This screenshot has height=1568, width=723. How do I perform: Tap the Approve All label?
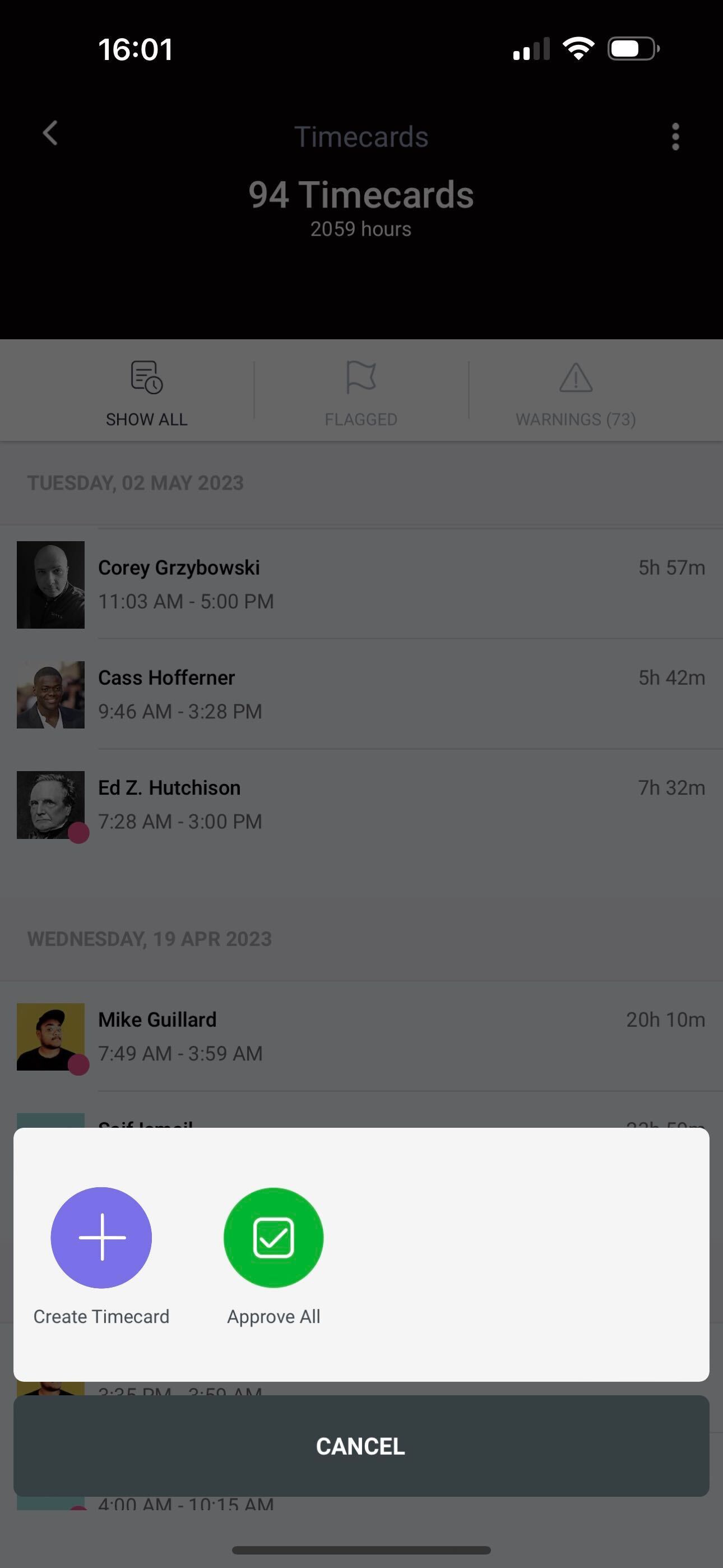274,1317
